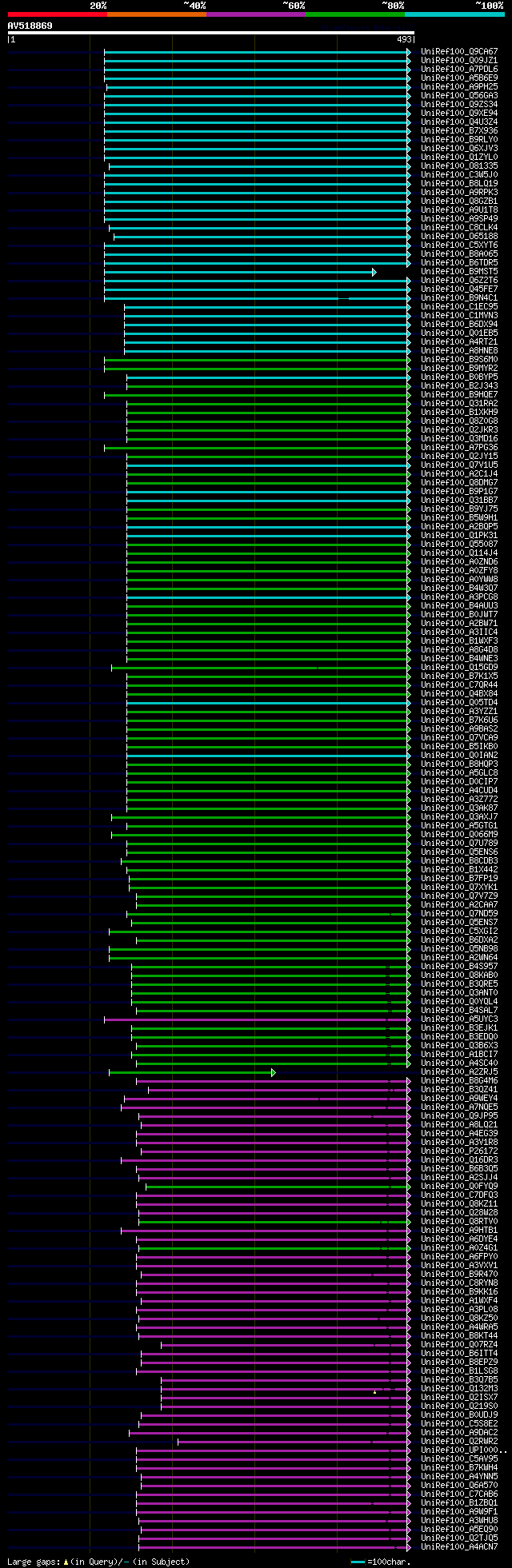Select the UniRef100_A3WHU8 label

(459, 1521)
